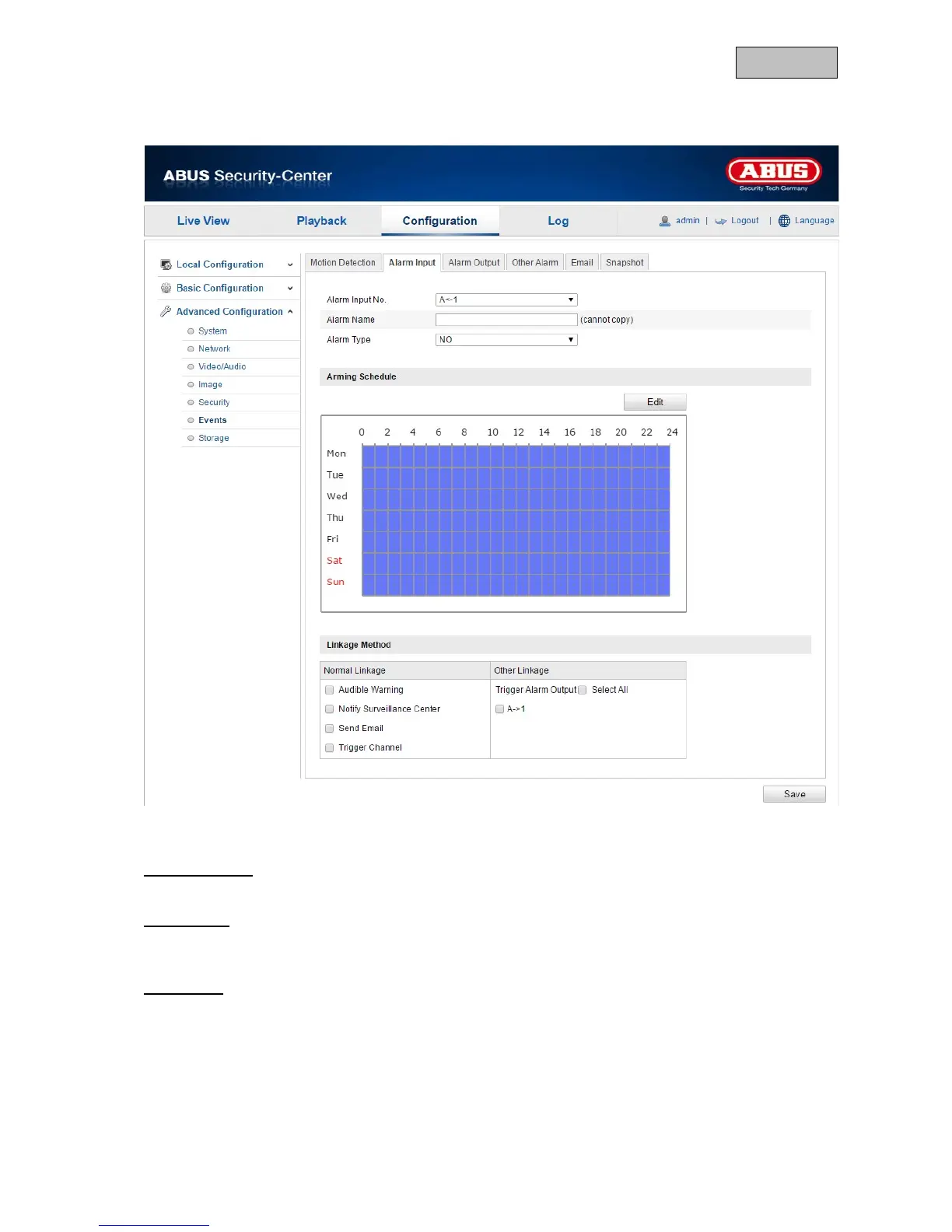The width and height of the screenshot is (952, 1232).
Task: Click the Logout icon
Action: click(721, 221)
